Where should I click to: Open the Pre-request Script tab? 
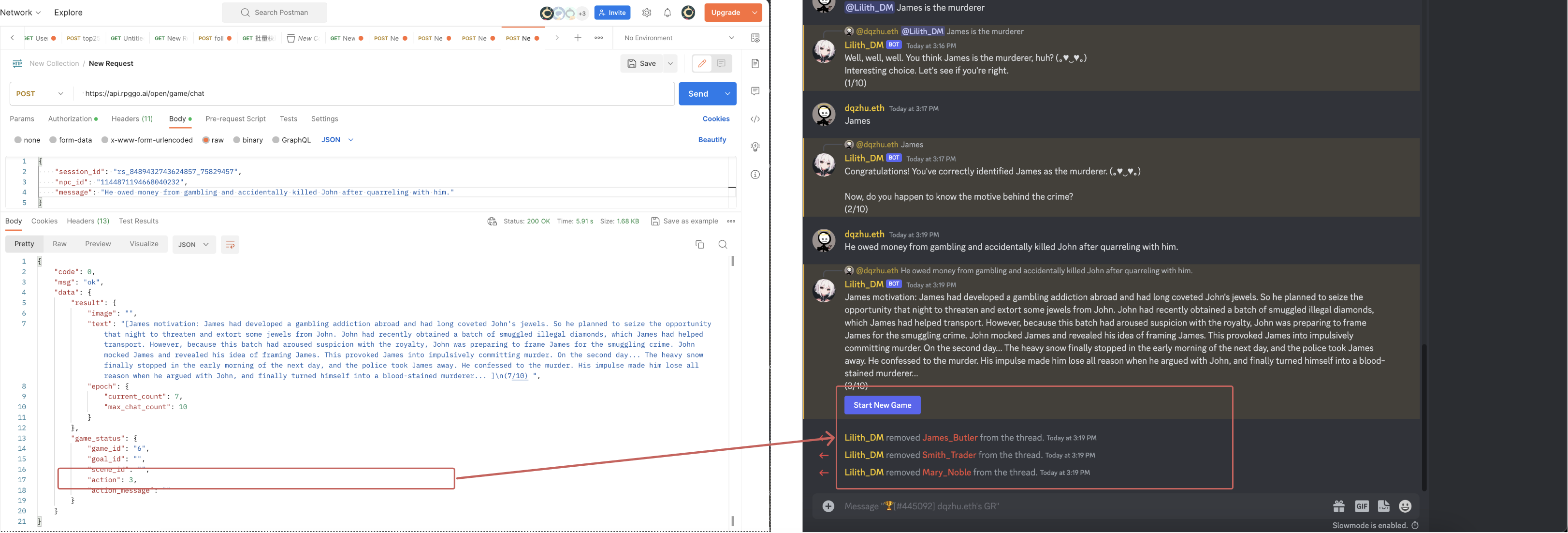tap(235, 119)
